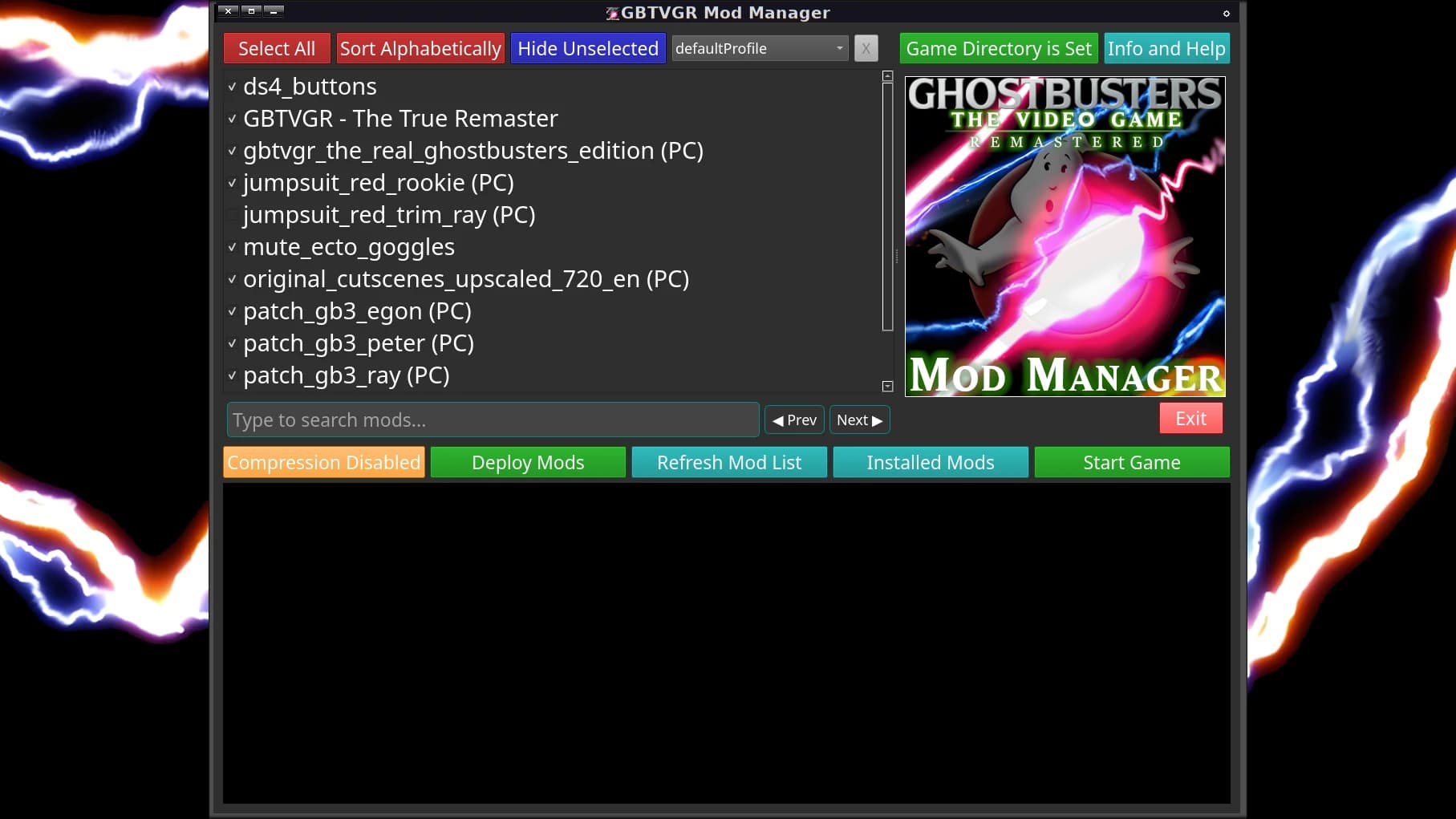Enable the jumpsuit_red_trim_ray (PC) mod checkbox

click(232, 215)
